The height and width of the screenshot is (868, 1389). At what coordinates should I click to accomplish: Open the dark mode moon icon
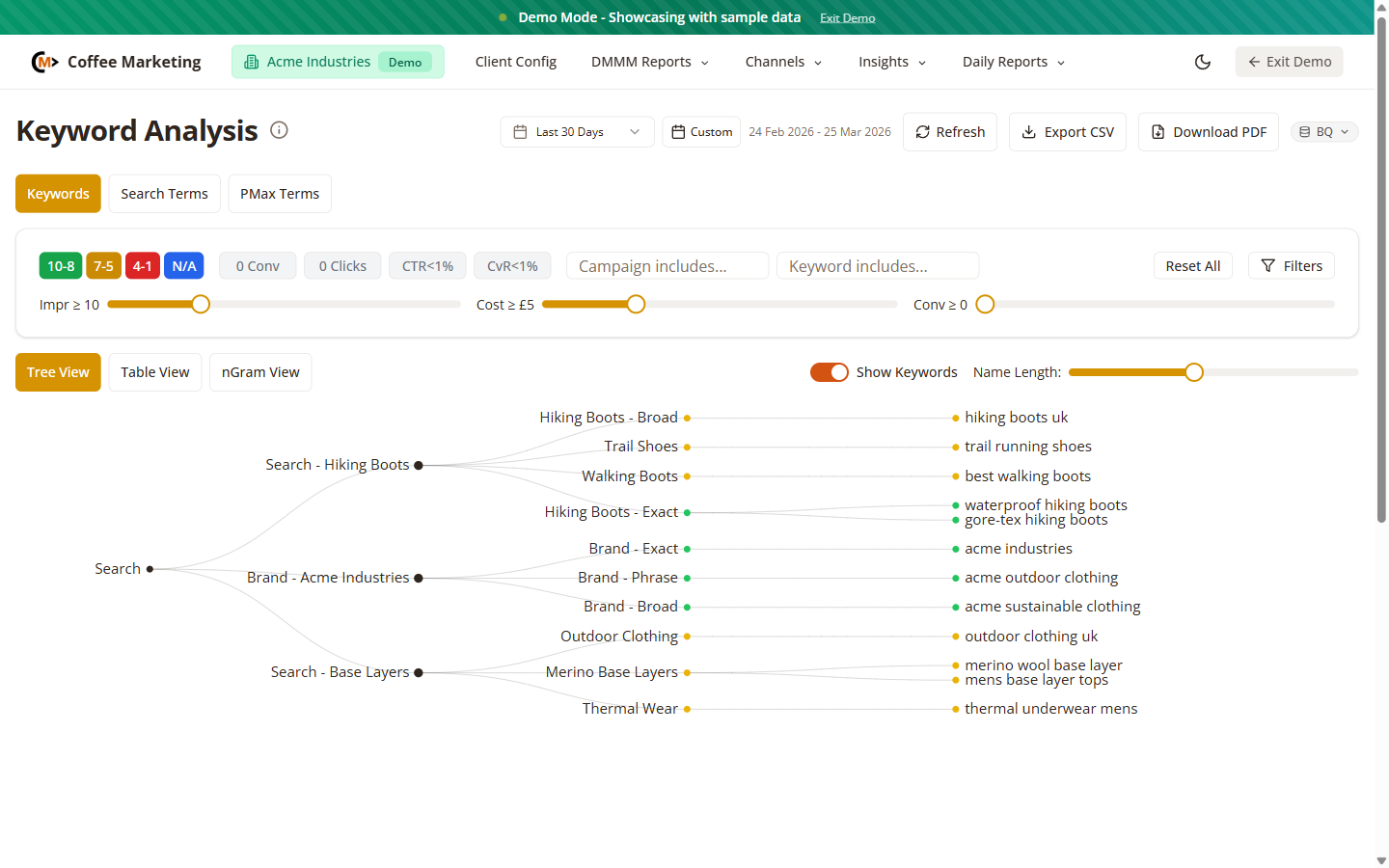(1202, 61)
